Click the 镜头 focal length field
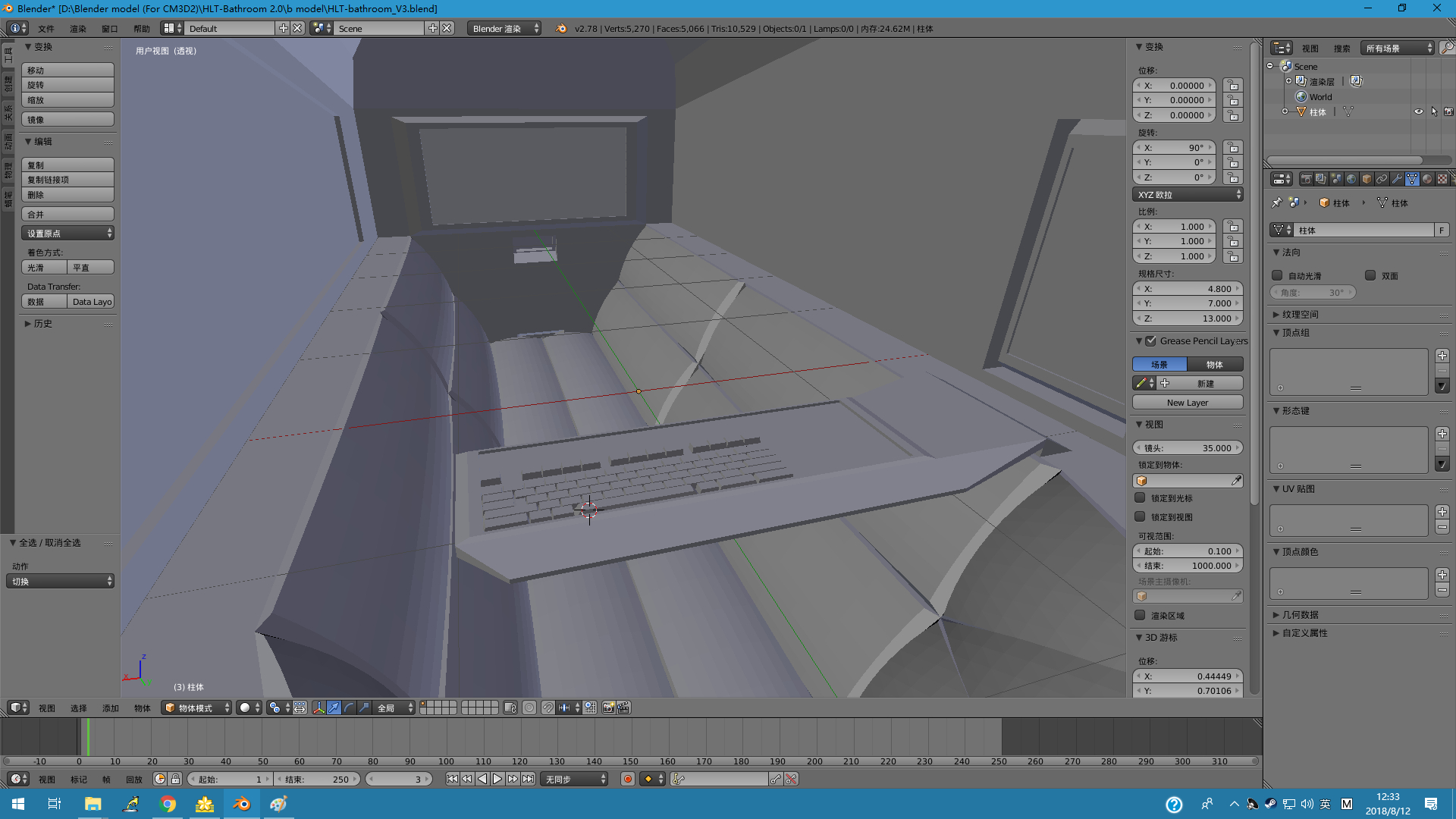The image size is (1456, 819). pyautogui.click(x=1187, y=447)
